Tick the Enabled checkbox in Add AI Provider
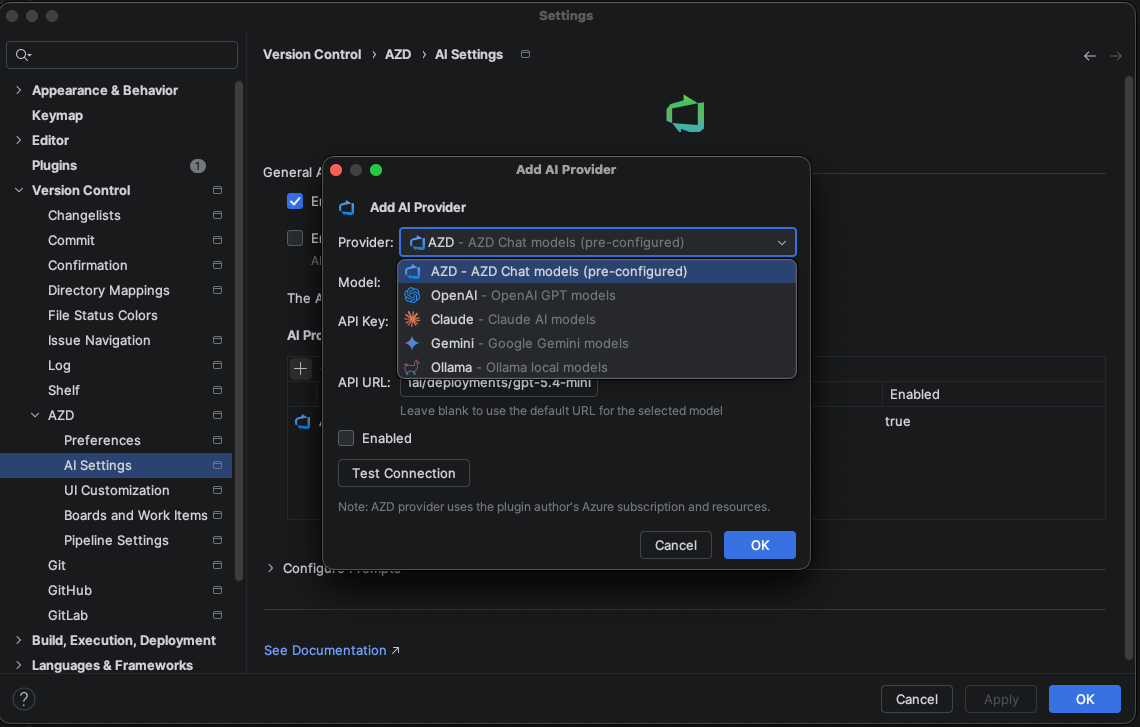Screen dimensions: 1140x727 click(346, 438)
